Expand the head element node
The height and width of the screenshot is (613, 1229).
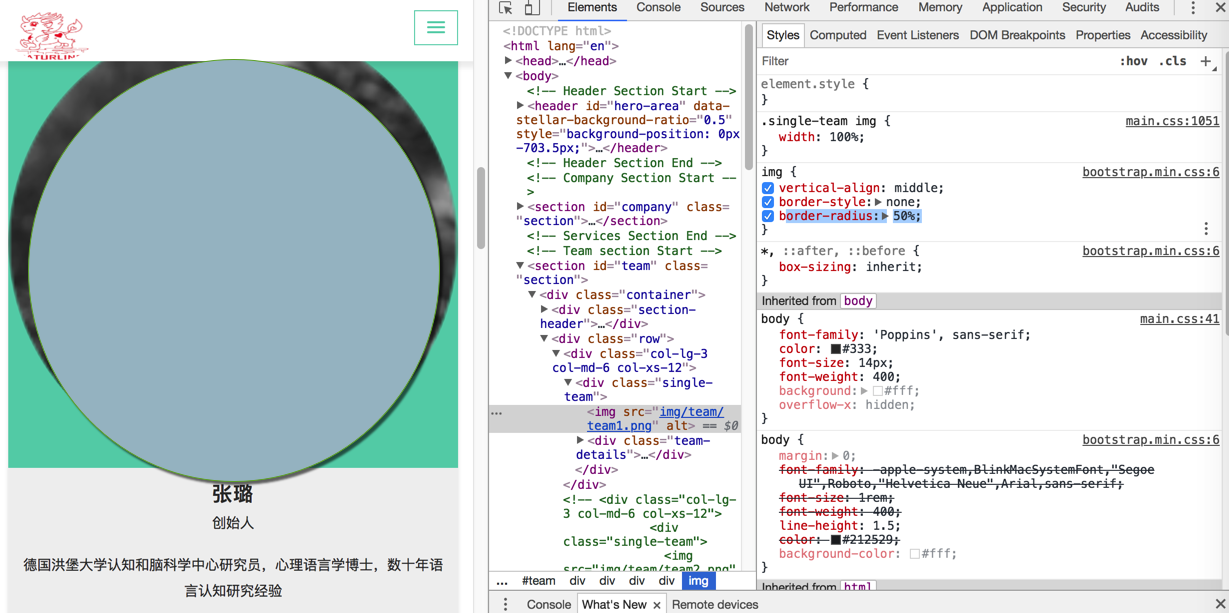click(x=509, y=61)
